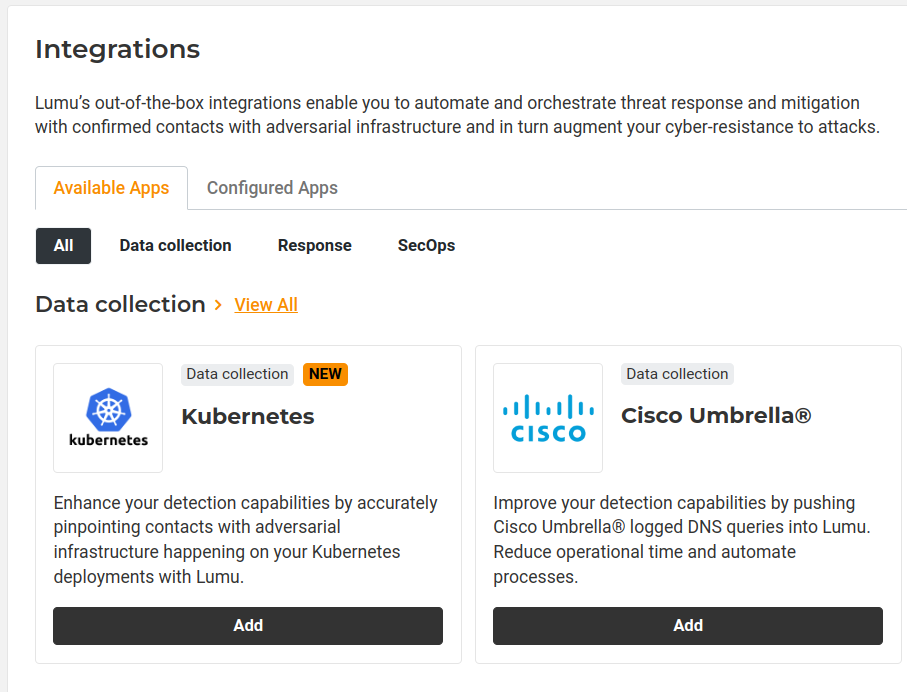Switch to the Available Apps tab

pyautogui.click(x=111, y=188)
